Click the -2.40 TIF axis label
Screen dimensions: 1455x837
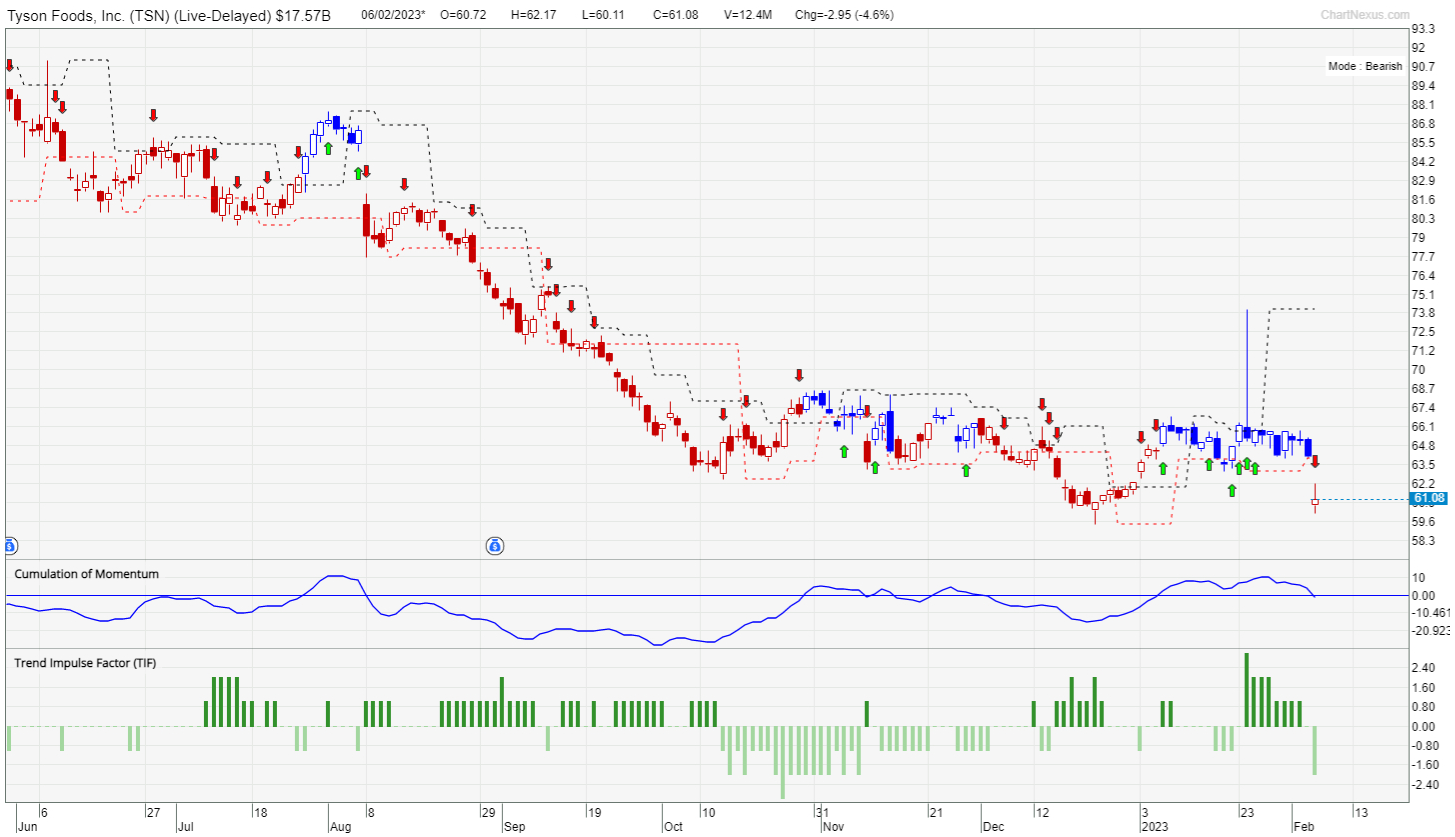1425,784
